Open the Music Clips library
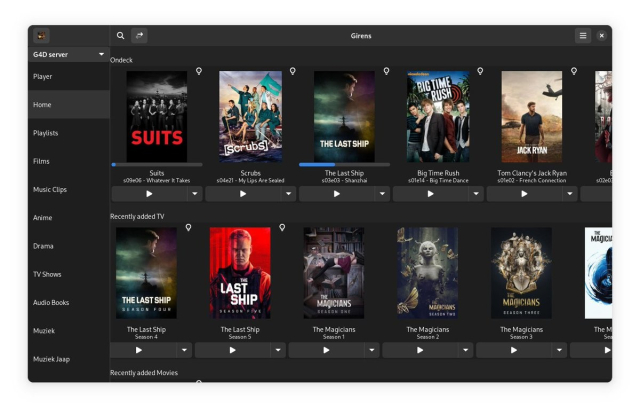This screenshot has width=640, height=413. [69, 189]
